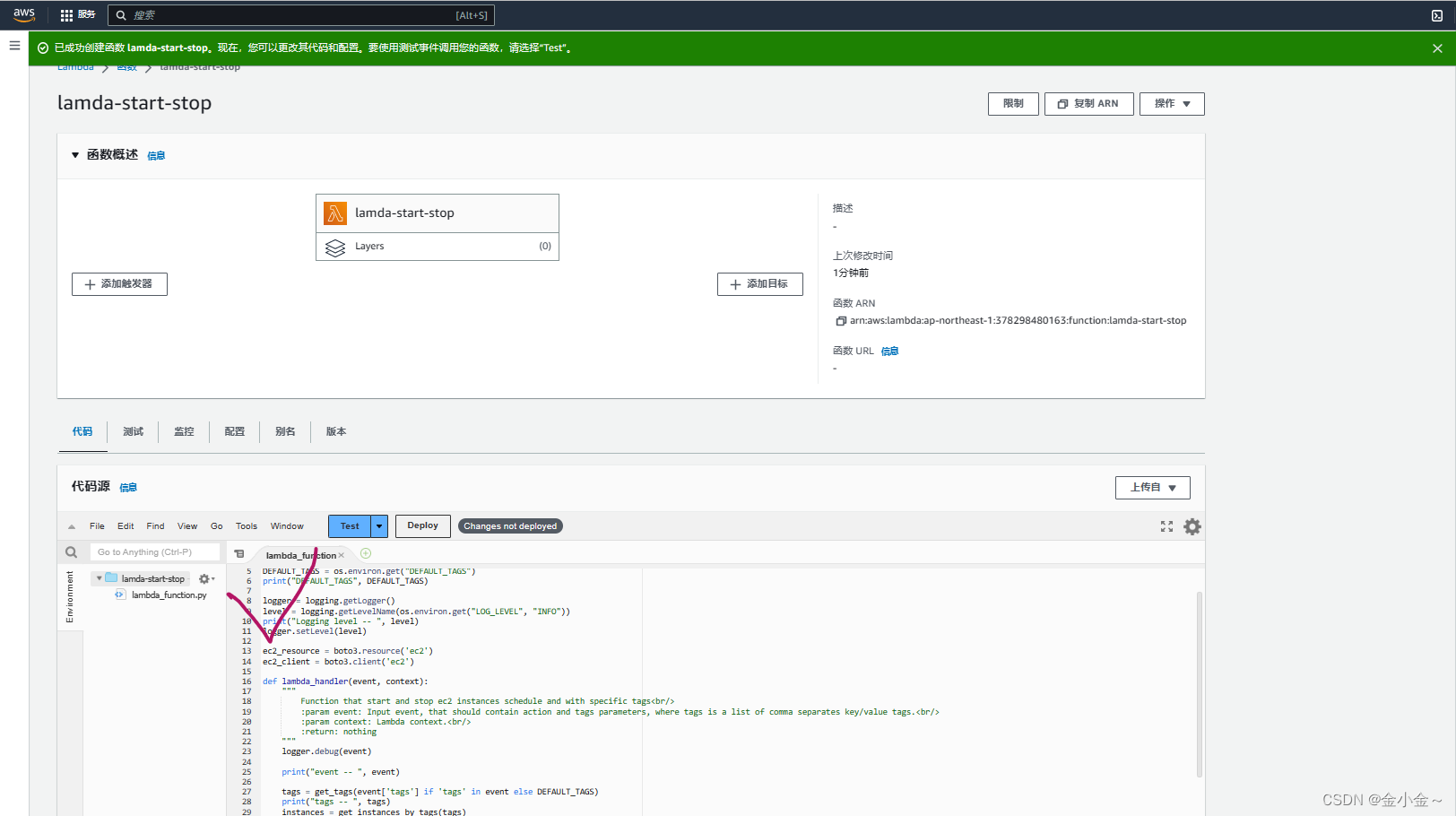1456x816 pixels.
Task: Open the 信息 link beside 函数概述
Action: coord(156,156)
